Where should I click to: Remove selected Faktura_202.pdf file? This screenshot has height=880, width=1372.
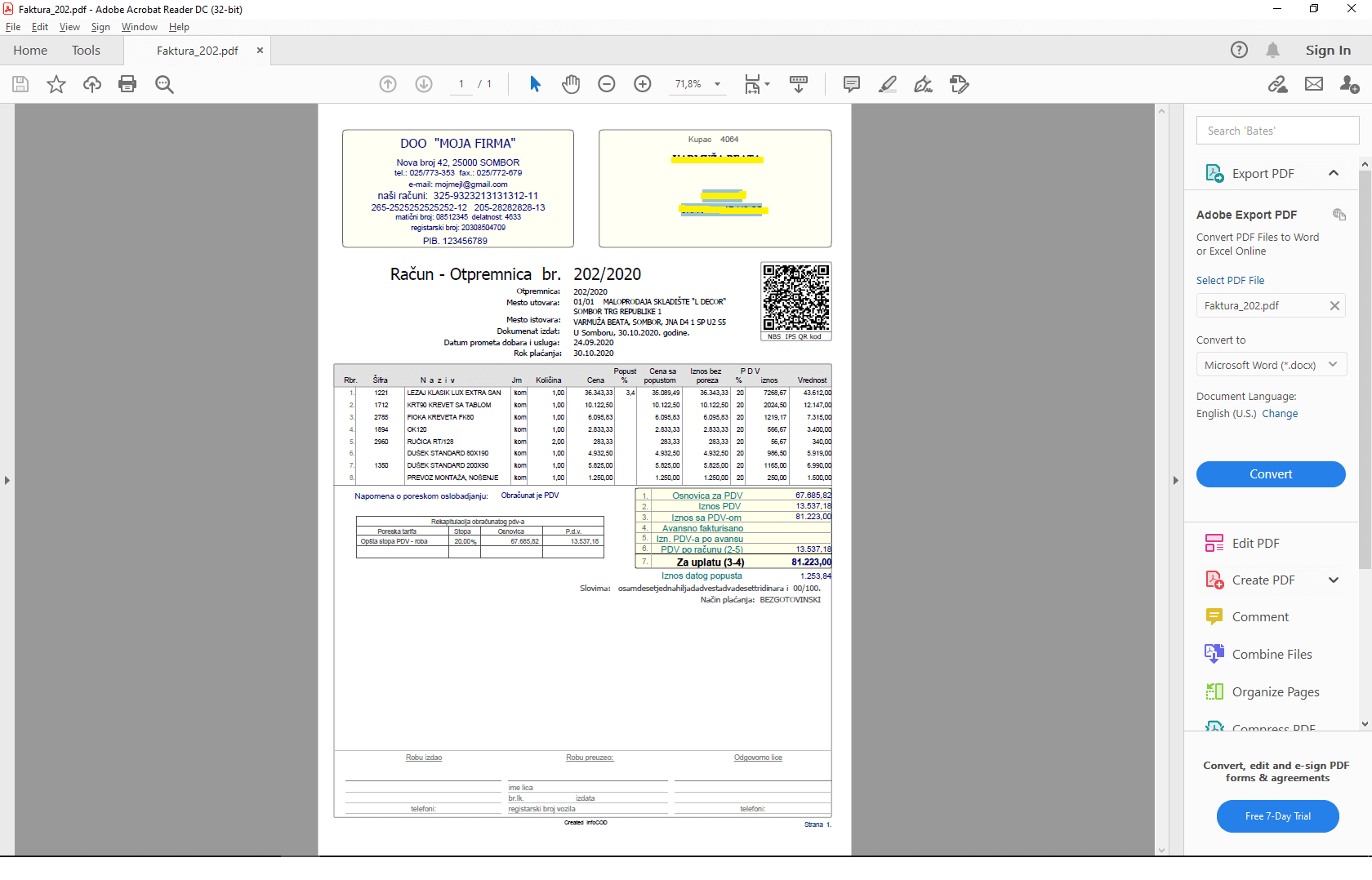pyautogui.click(x=1334, y=306)
